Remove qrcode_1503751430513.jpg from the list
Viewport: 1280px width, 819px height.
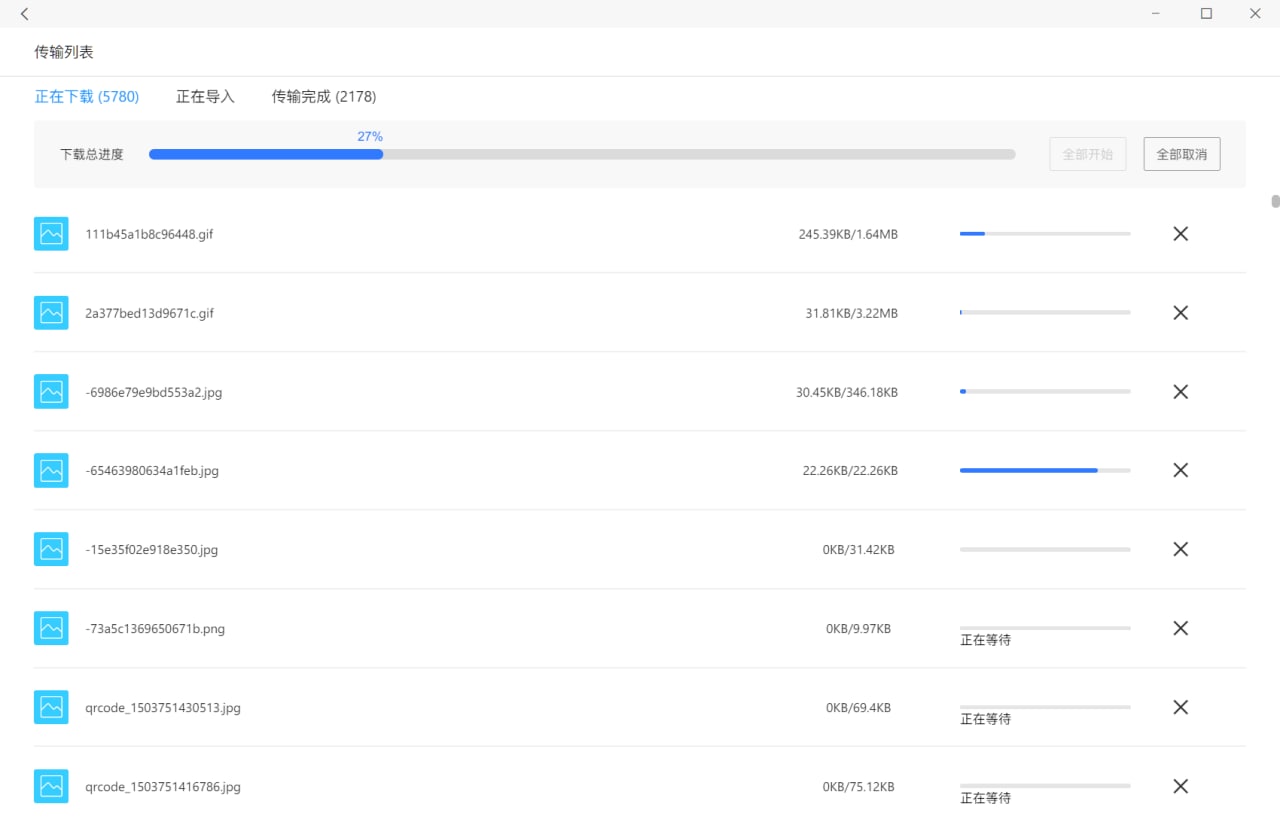[1180, 707]
